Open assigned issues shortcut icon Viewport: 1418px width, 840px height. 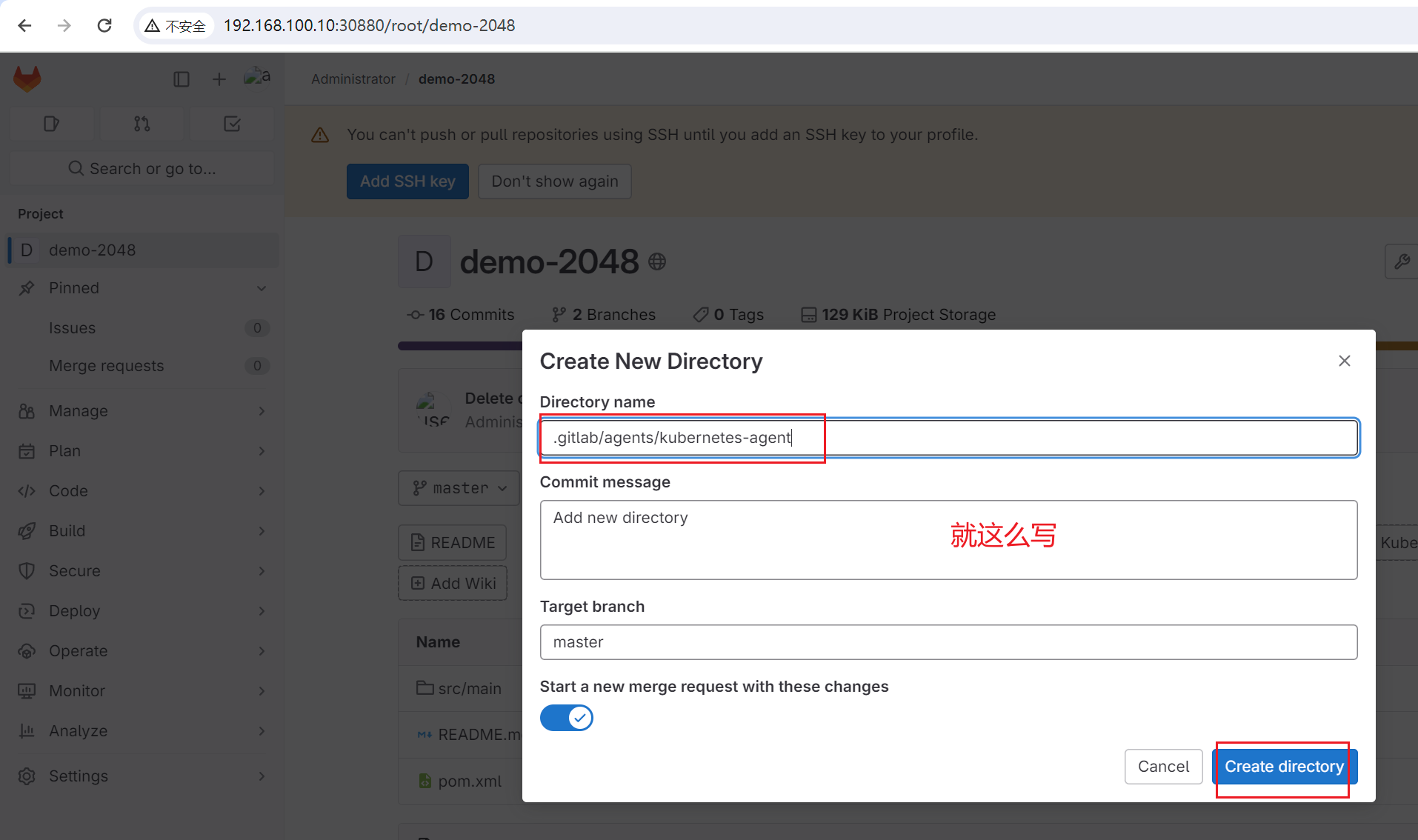pyautogui.click(x=51, y=124)
